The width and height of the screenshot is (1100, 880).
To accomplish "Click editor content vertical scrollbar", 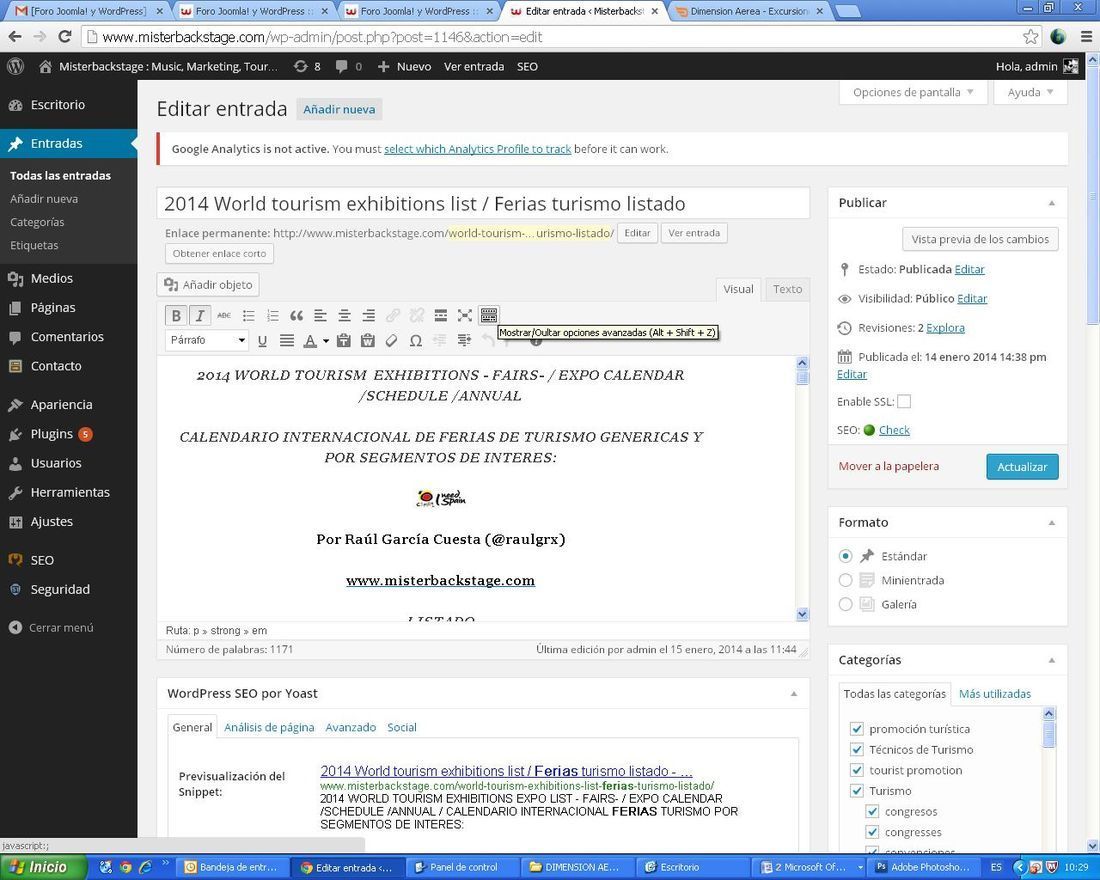I will (x=803, y=488).
